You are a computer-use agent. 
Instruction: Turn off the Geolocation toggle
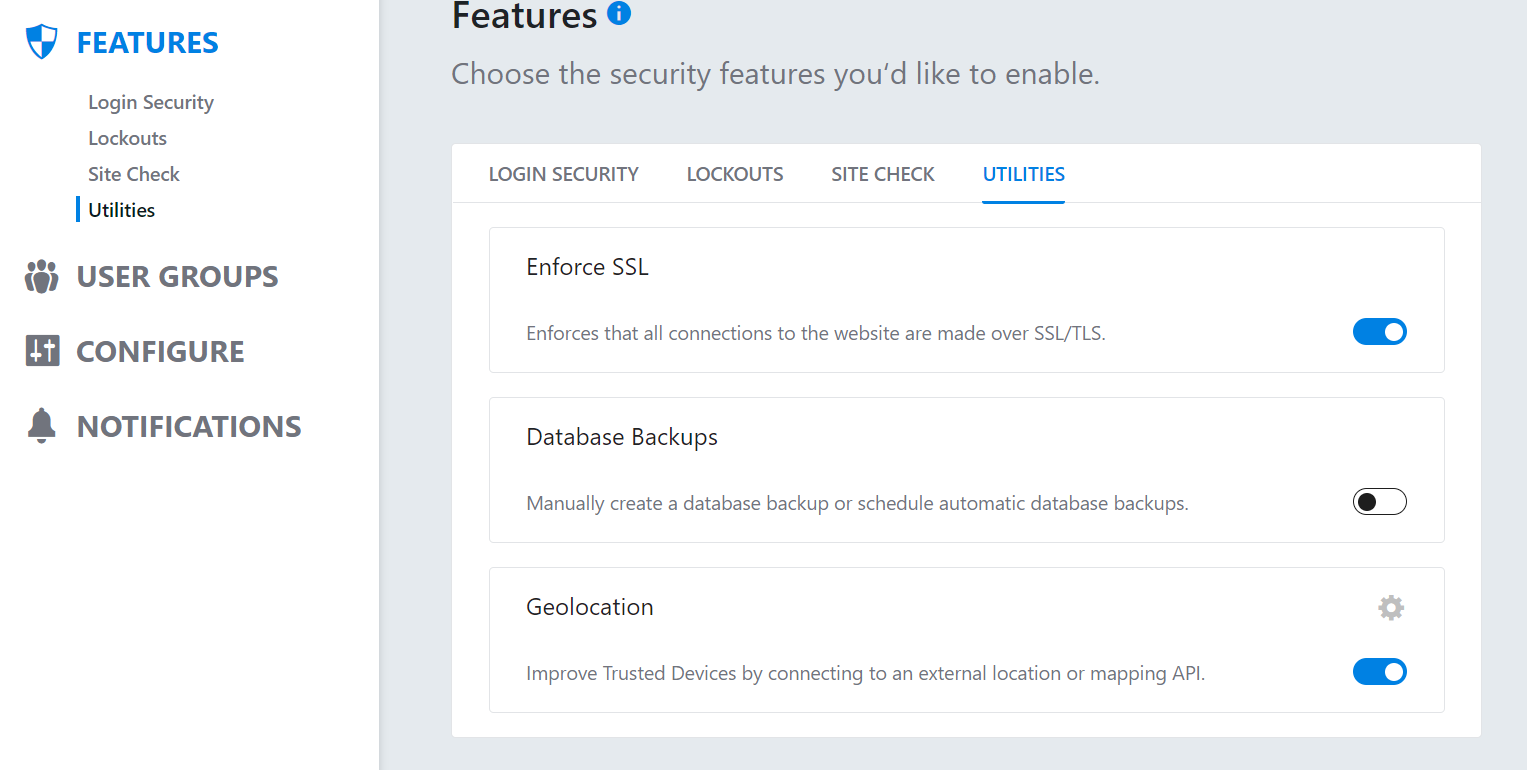coord(1379,672)
